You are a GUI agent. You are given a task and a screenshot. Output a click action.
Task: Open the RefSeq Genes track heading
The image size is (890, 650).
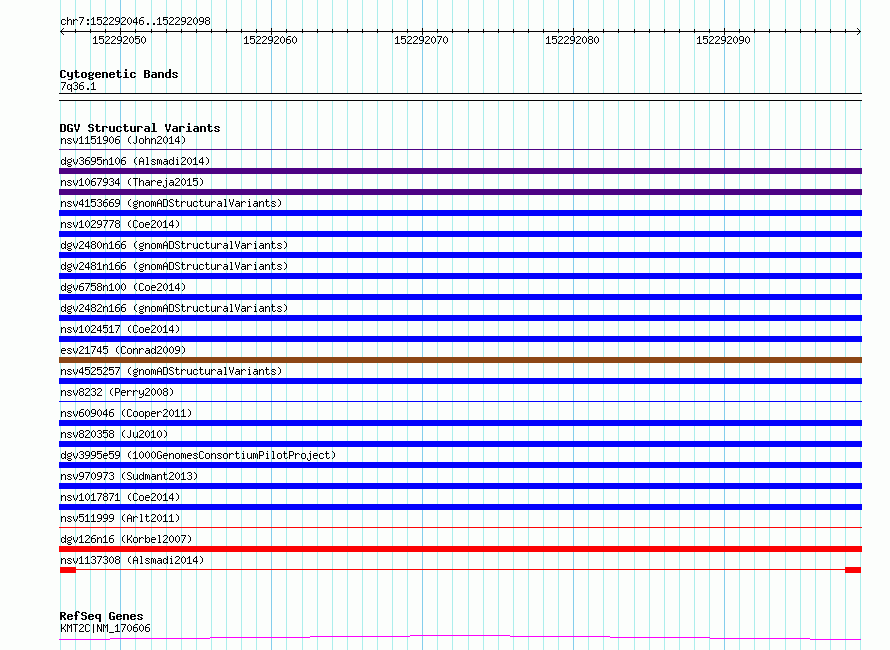[101, 616]
